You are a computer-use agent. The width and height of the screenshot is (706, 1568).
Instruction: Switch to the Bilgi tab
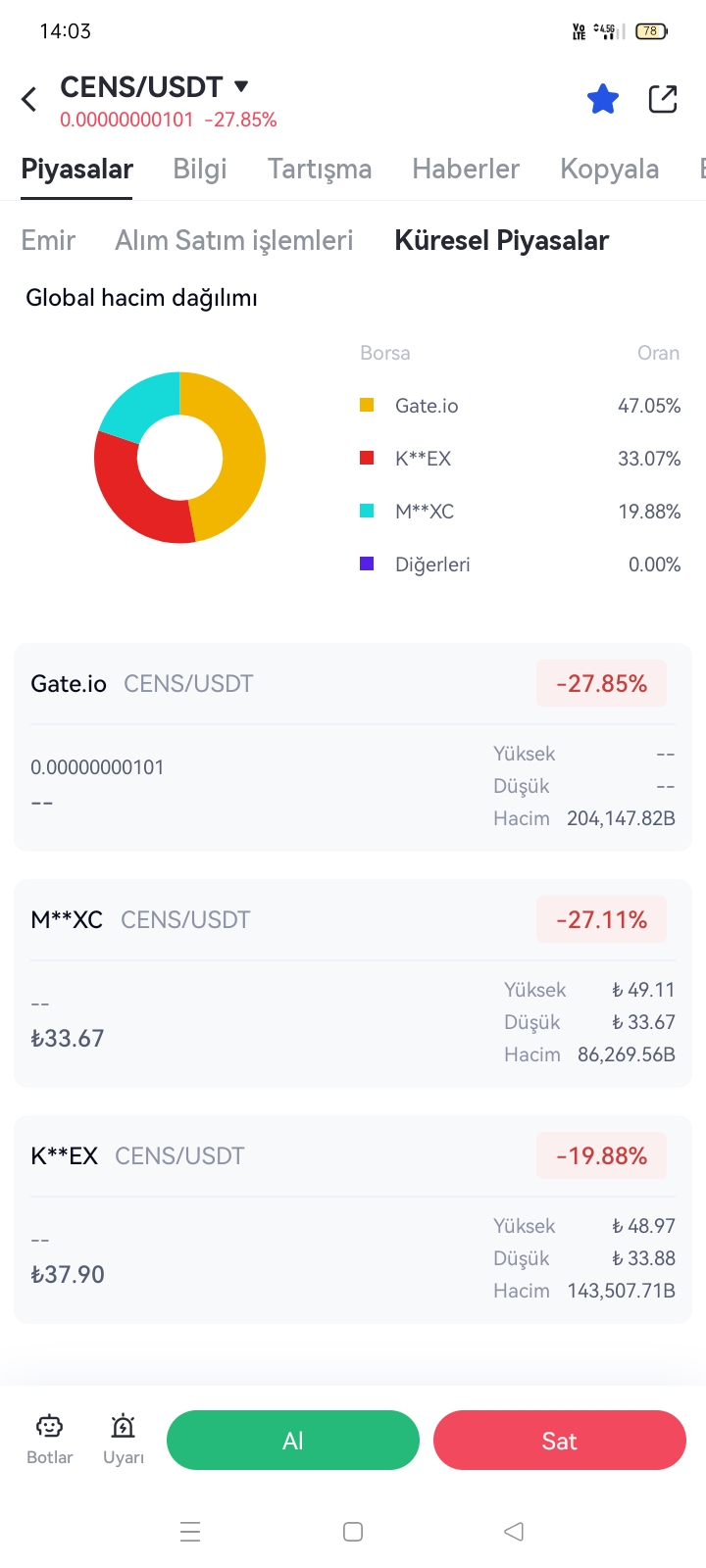[x=200, y=169]
